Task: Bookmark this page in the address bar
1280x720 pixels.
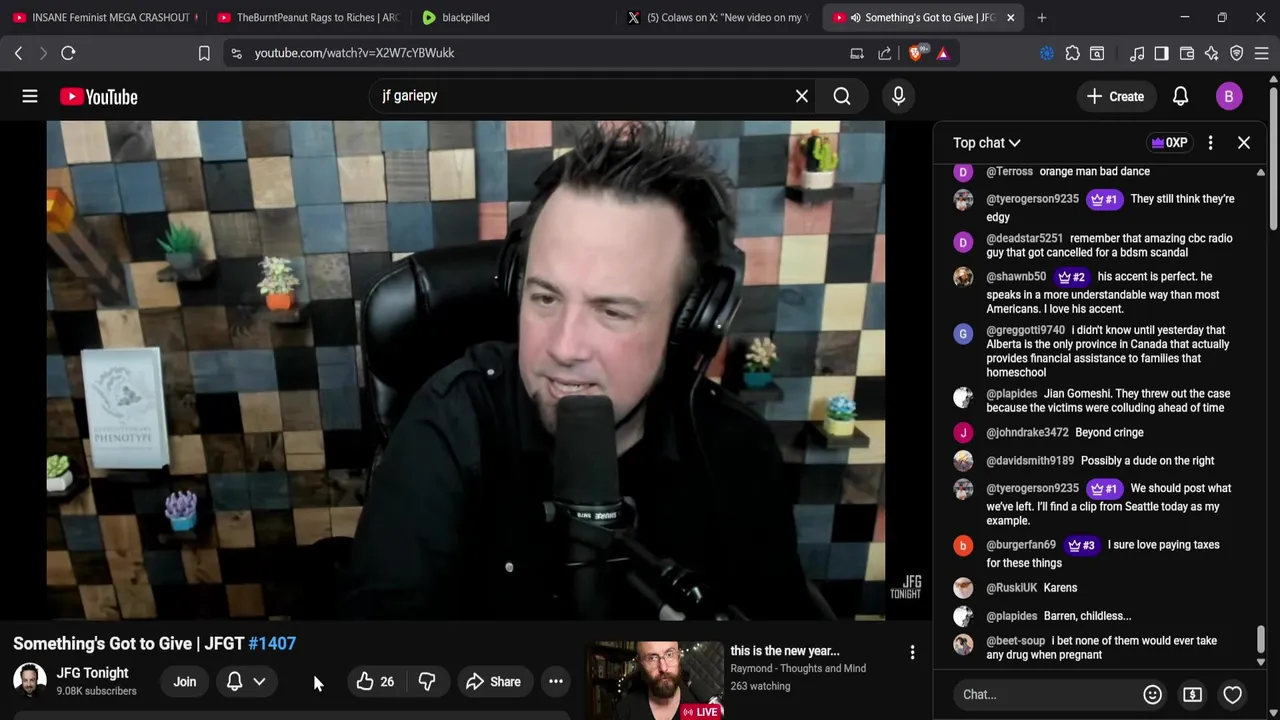Action: point(204,53)
